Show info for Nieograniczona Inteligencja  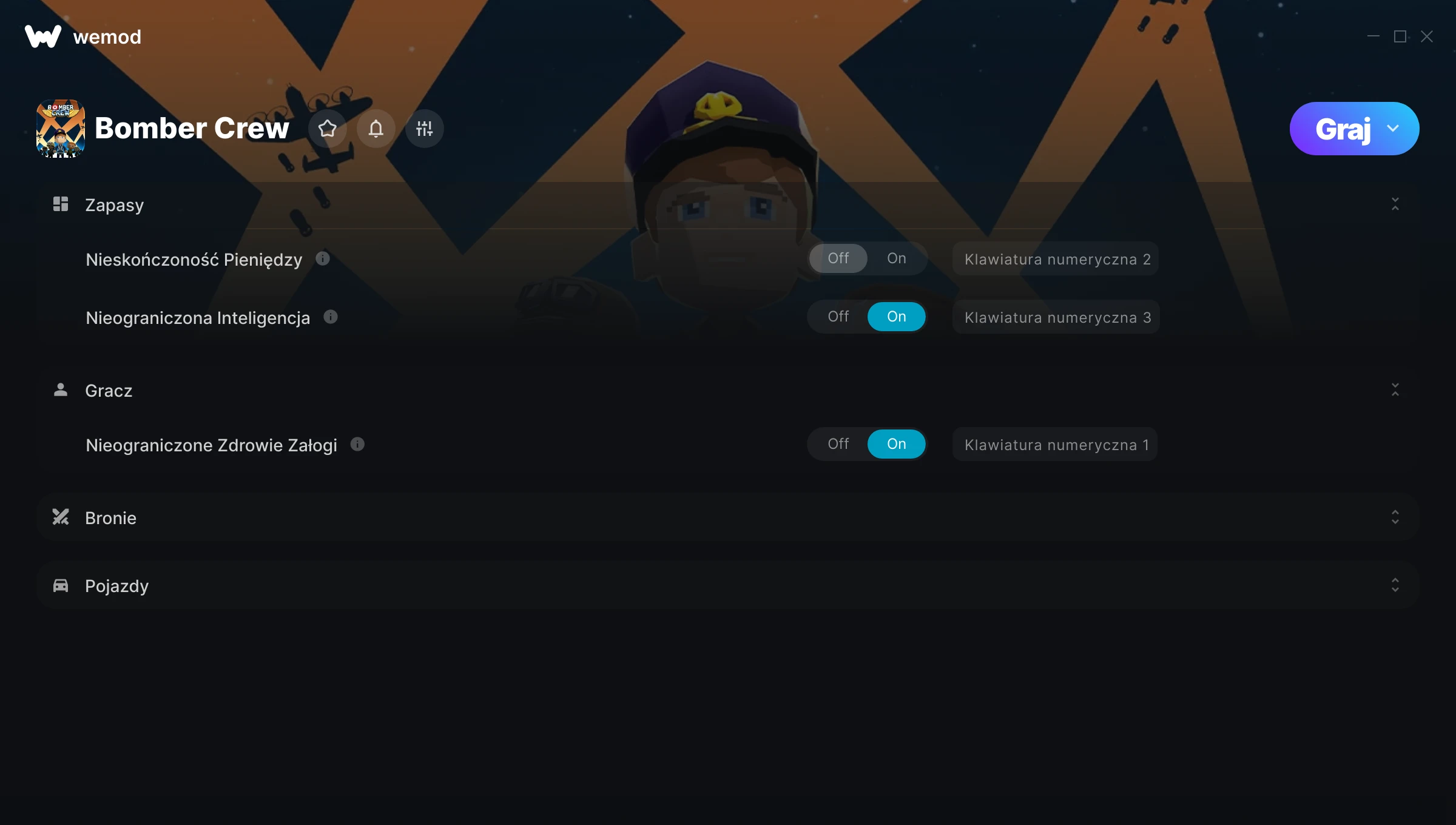(331, 317)
